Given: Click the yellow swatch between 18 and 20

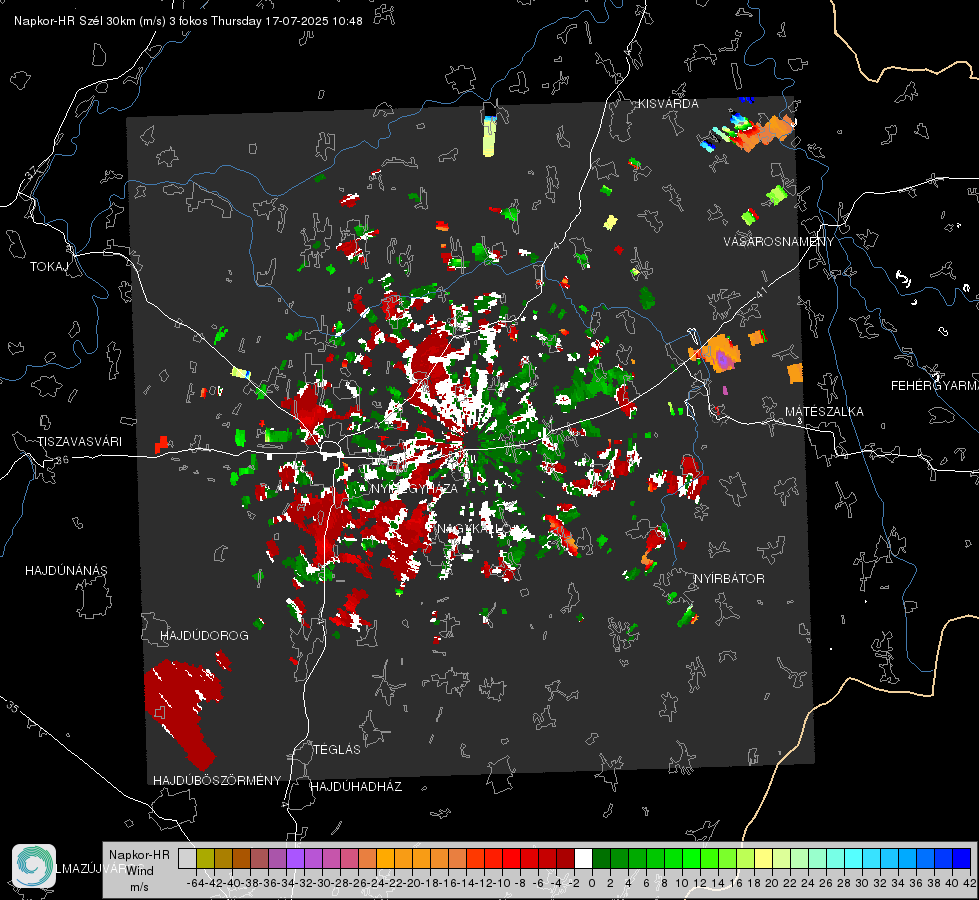Looking at the screenshot, I should tap(763, 858).
